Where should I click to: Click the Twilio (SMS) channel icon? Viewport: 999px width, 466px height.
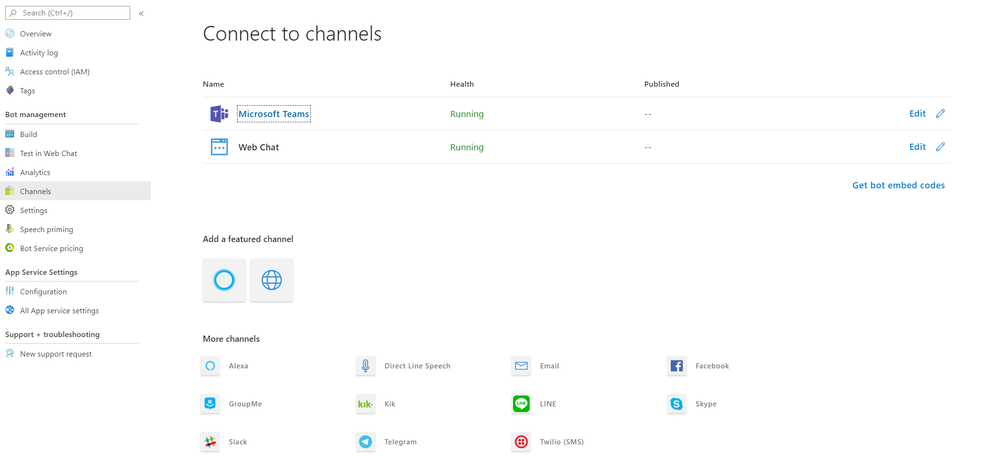(521, 442)
